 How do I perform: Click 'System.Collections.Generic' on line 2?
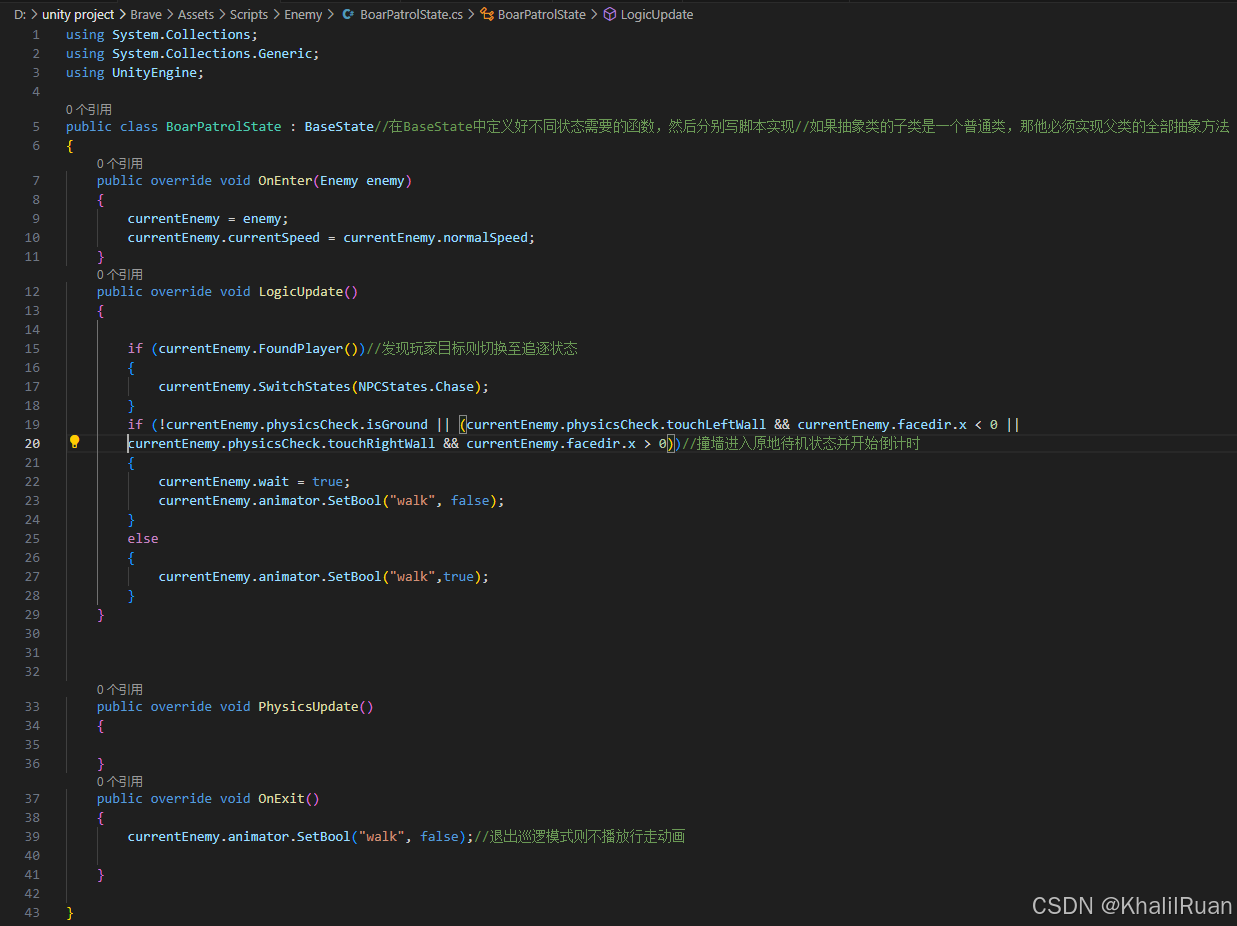[x=212, y=53]
